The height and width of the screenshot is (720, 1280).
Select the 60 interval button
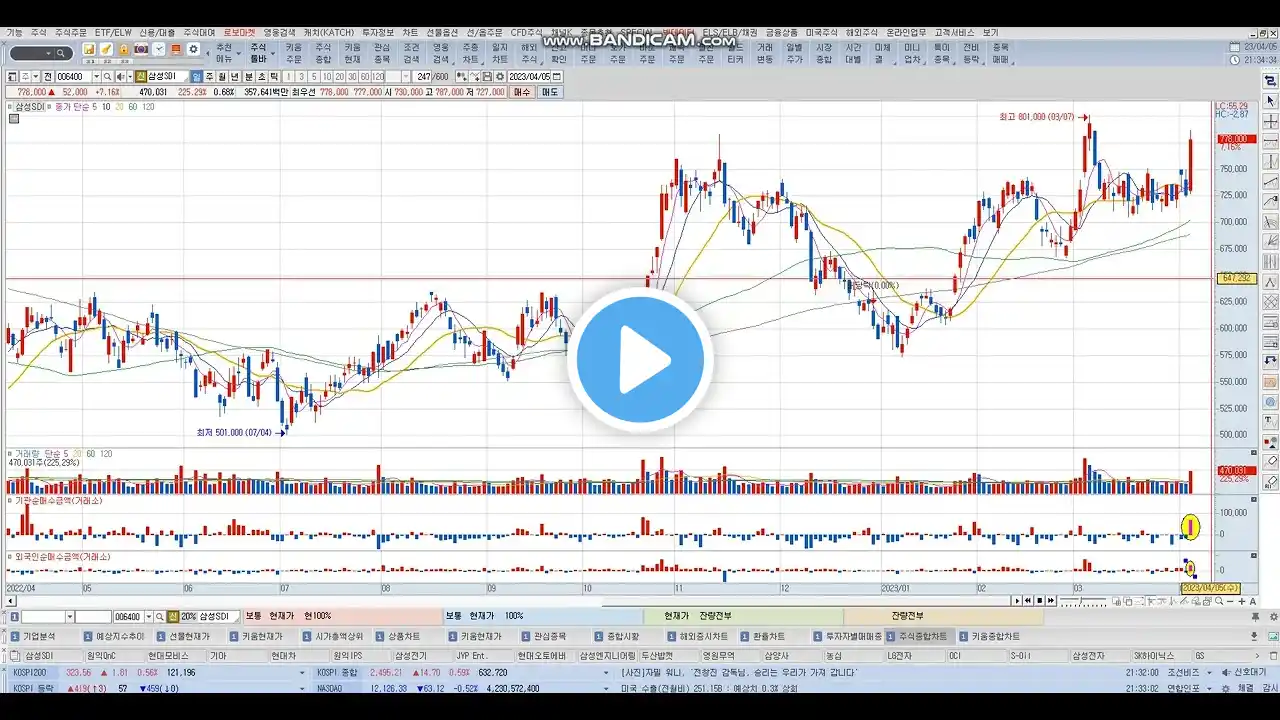(365, 77)
